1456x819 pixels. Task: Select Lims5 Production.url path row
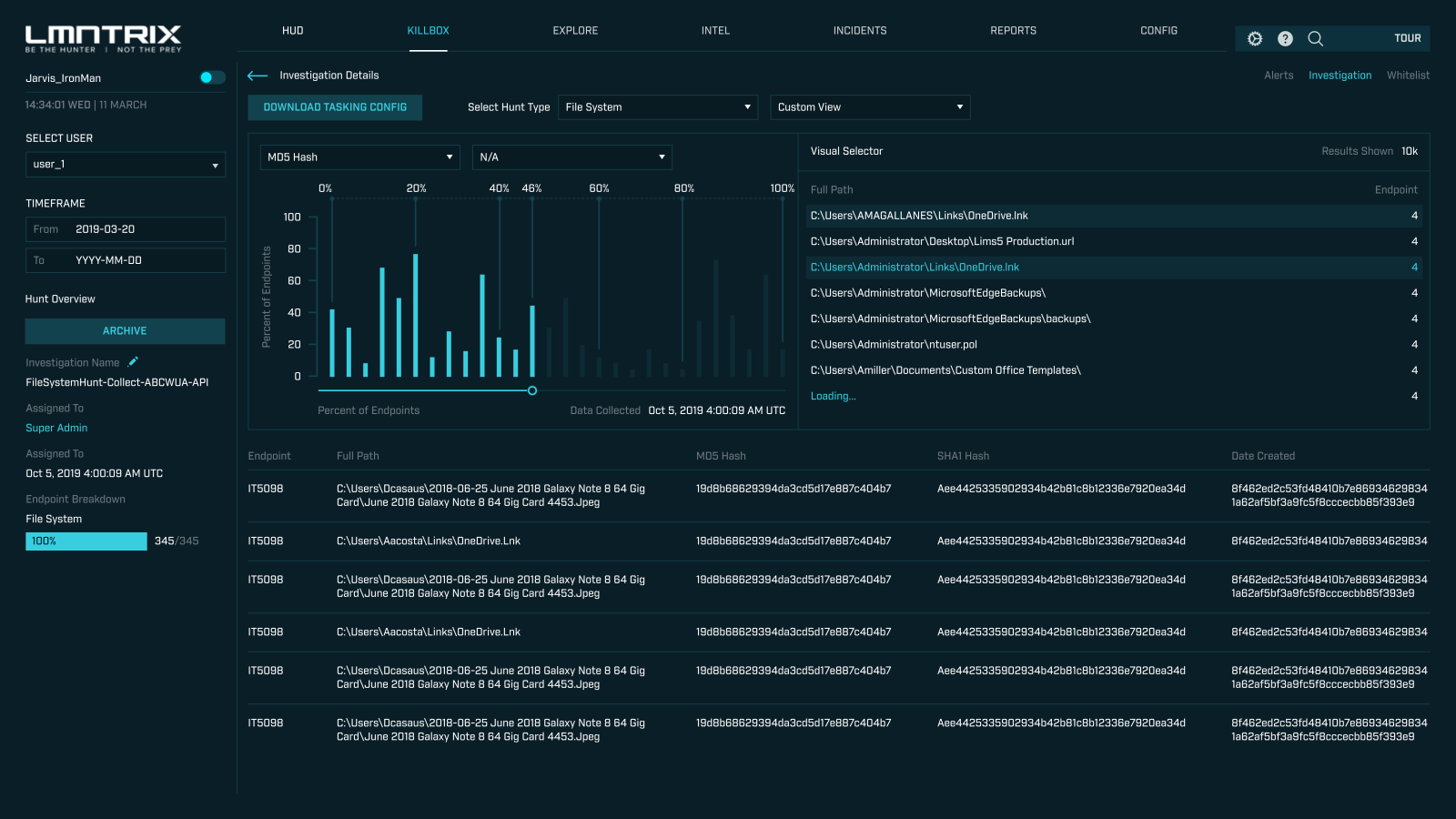(x=1114, y=241)
